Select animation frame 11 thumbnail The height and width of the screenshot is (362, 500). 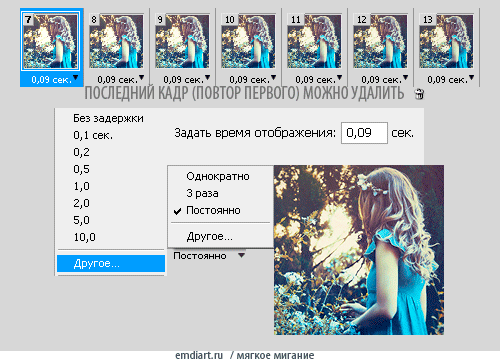[x=314, y=41]
